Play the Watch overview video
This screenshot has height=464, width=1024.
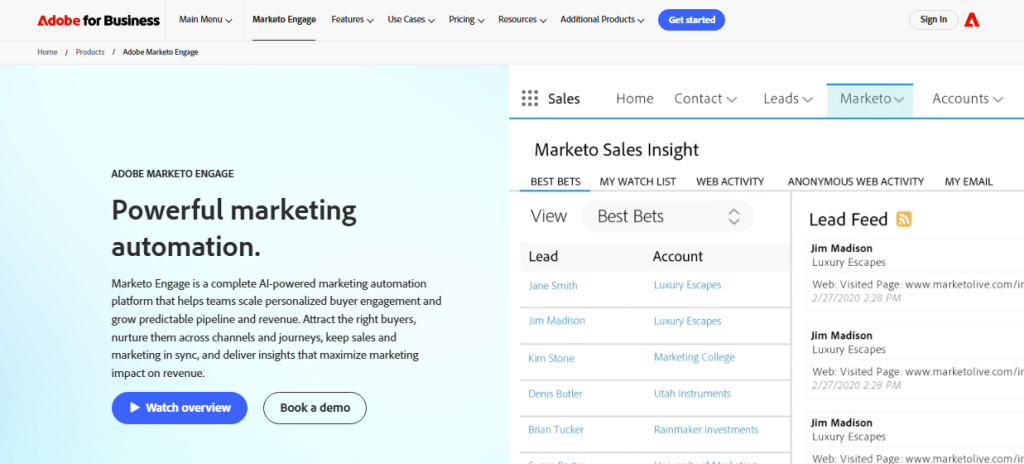tap(180, 408)
